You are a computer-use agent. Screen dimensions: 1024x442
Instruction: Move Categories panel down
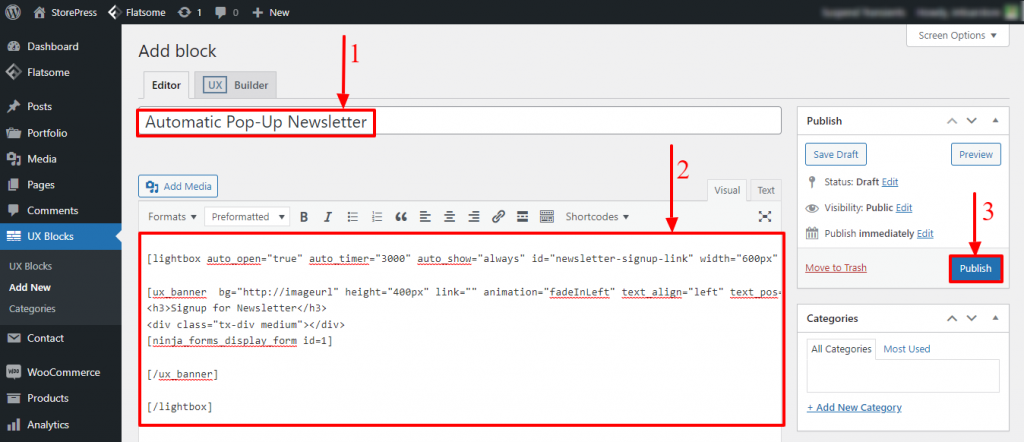[971, 319]
